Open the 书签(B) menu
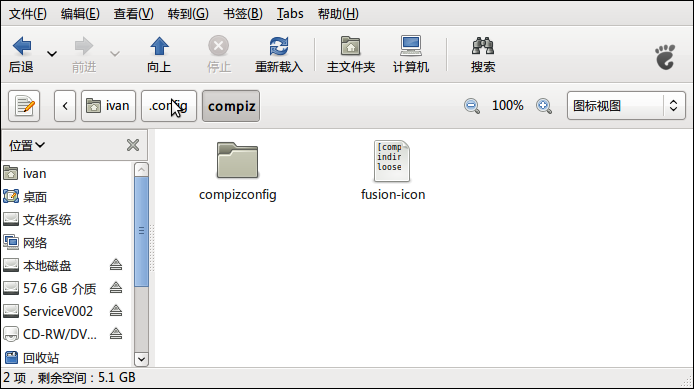 pyautogui.click(x=243, y=14)
